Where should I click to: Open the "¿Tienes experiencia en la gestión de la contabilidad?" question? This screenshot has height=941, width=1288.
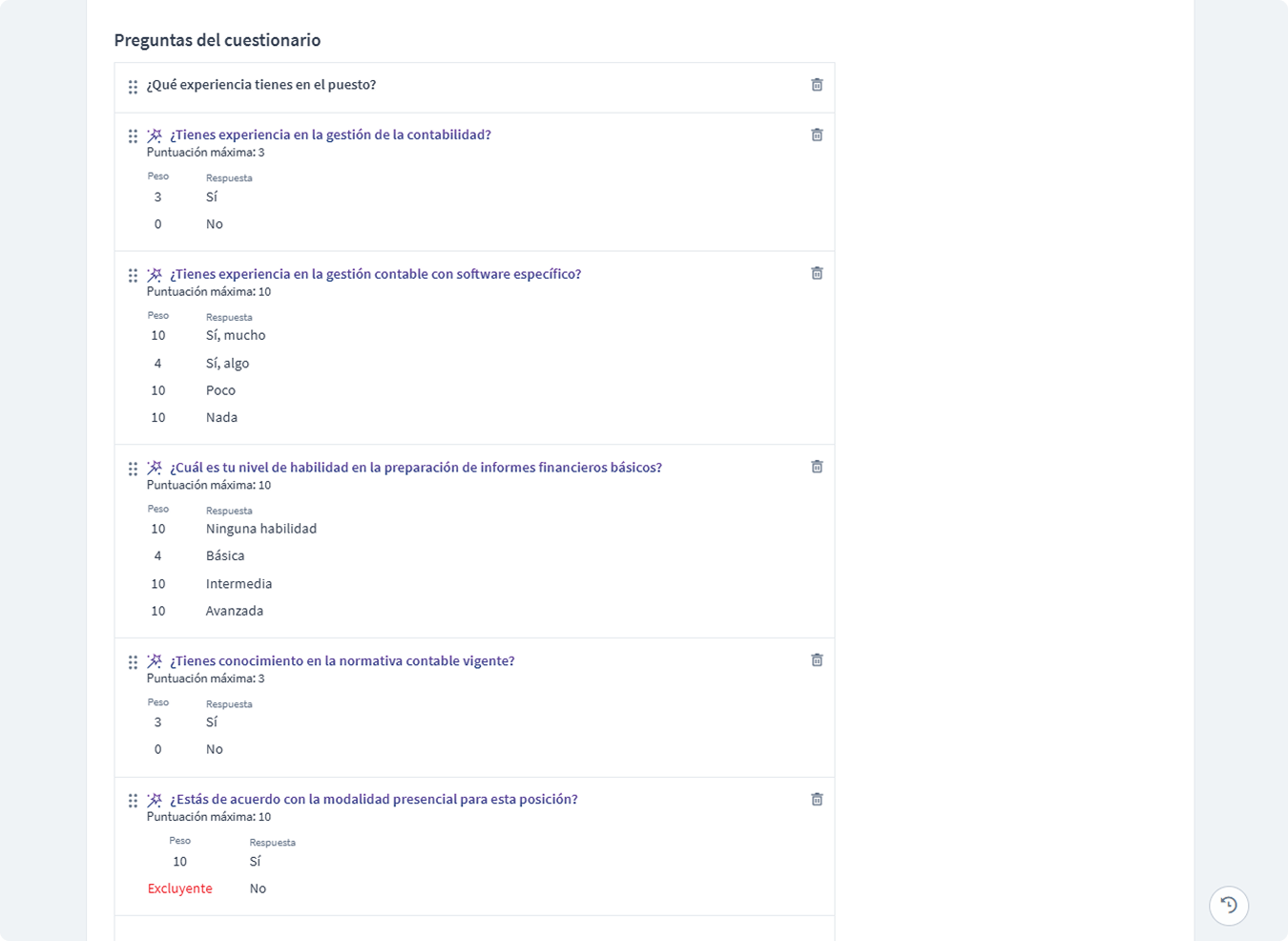tap(330, 135)
